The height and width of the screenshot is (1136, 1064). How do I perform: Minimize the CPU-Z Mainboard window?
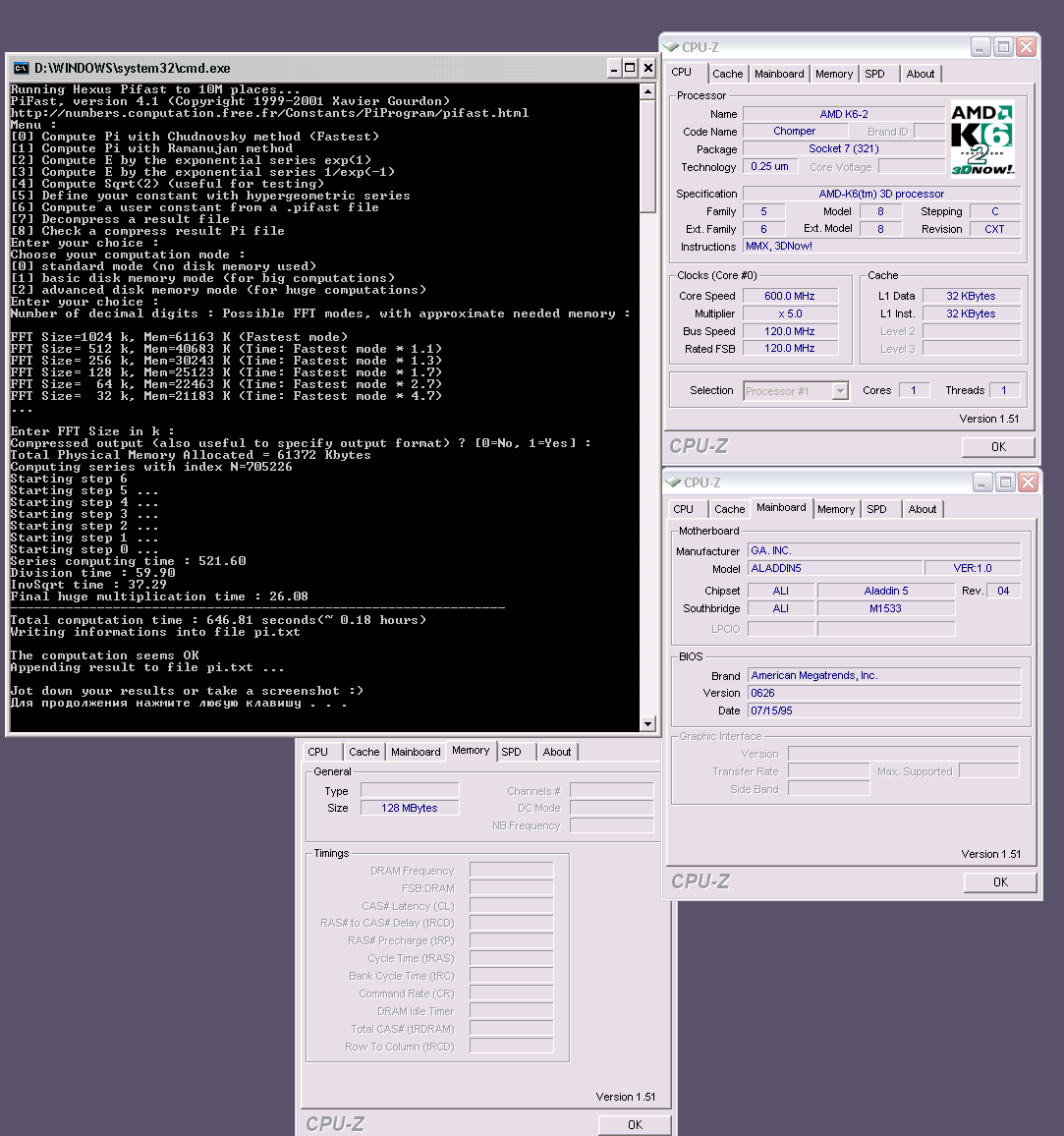click(x=981, y=483)
